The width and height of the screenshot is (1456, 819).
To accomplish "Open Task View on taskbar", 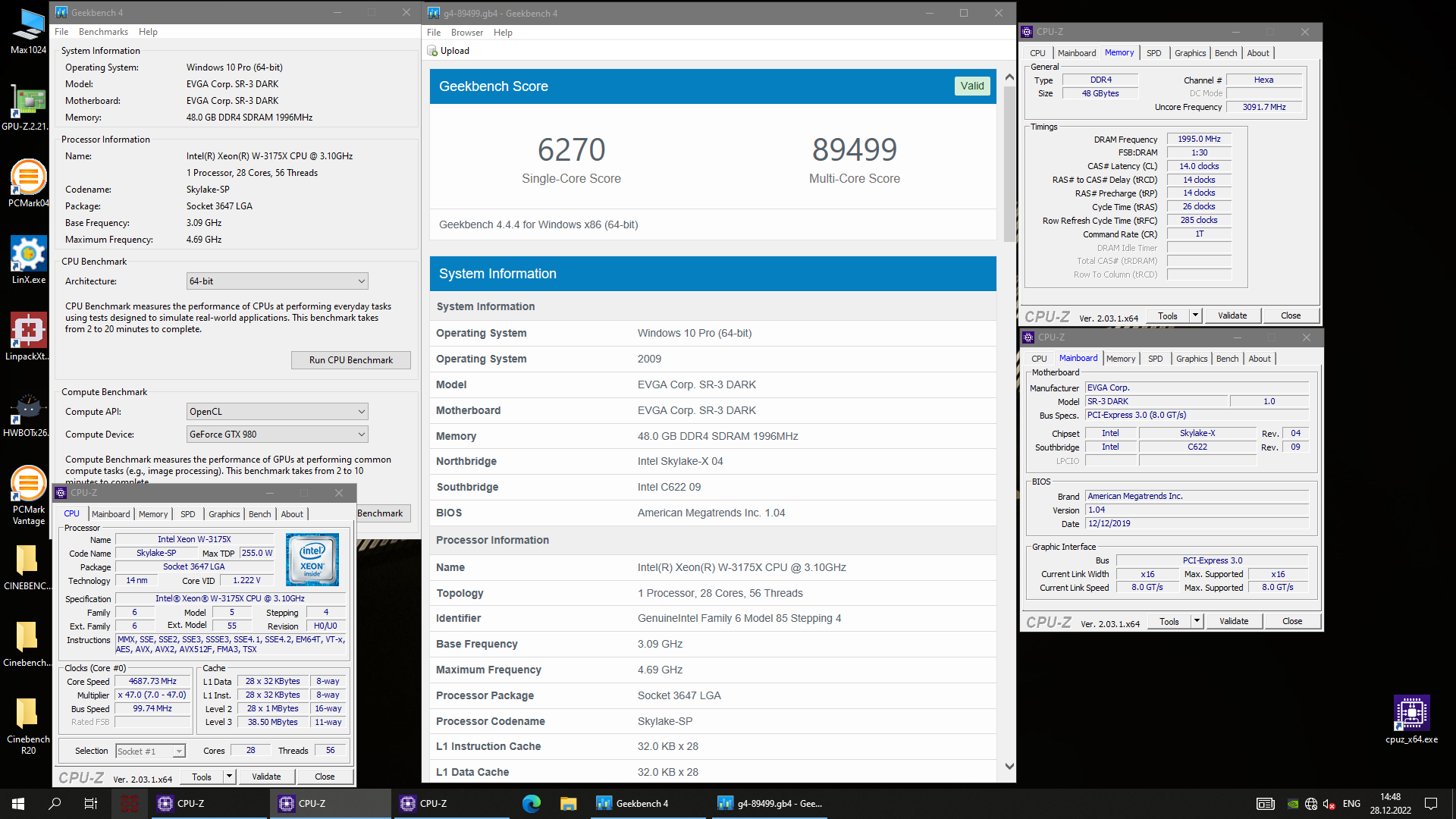I will [90, 804].
